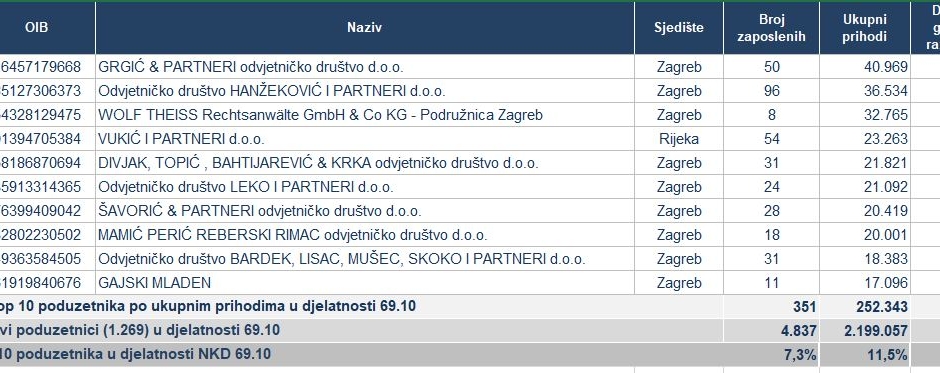This screenshot has width=940, height=373.
Task: Click VUKIĆ I PARTNERI d.o.o. cell
Action: 364,139
